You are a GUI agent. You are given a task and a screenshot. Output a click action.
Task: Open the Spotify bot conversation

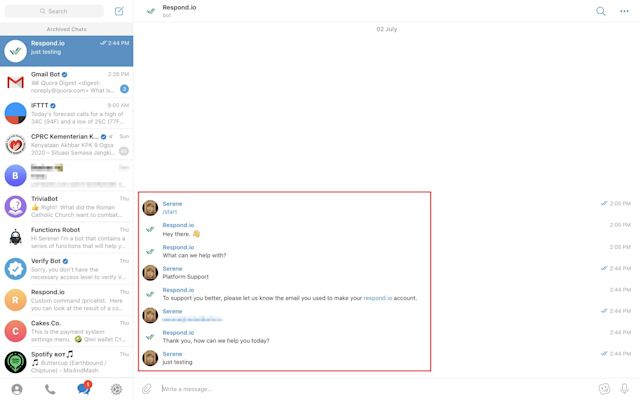coord(67,362)
